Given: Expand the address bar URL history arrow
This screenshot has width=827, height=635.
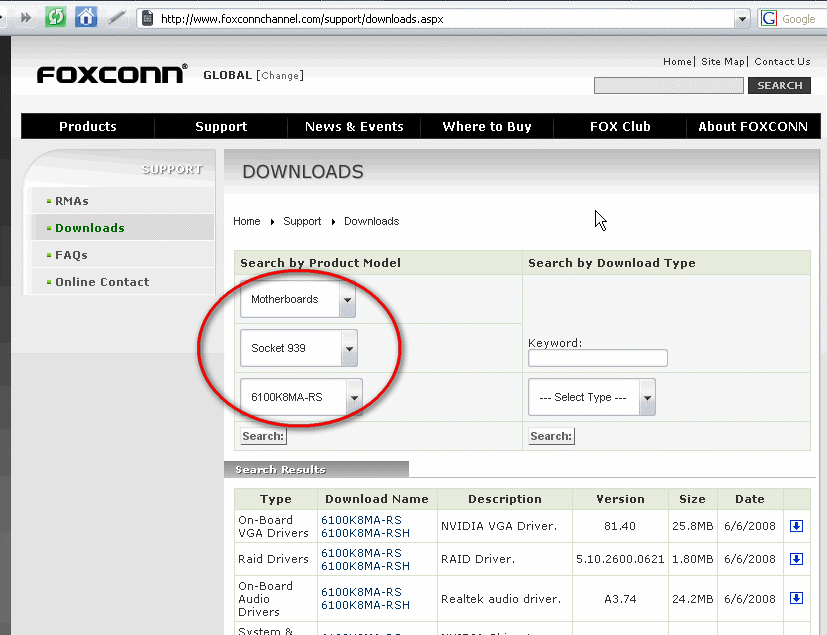Looking at the screenshot, I should [x=742, y=19].
